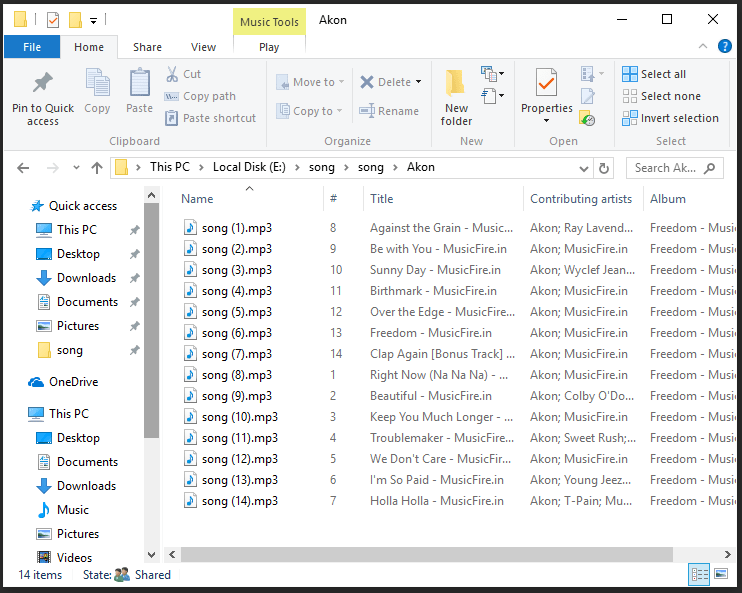Click the New folder icon
742x593 pixels.
[455, 83]
